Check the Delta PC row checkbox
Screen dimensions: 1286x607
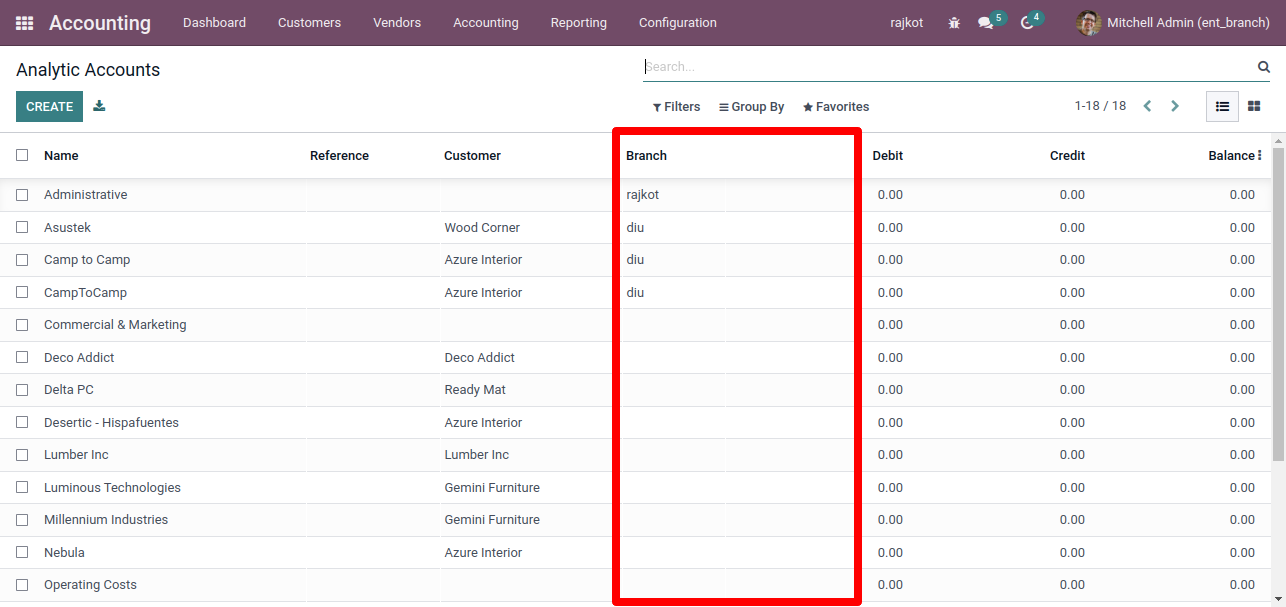[22, 390]
